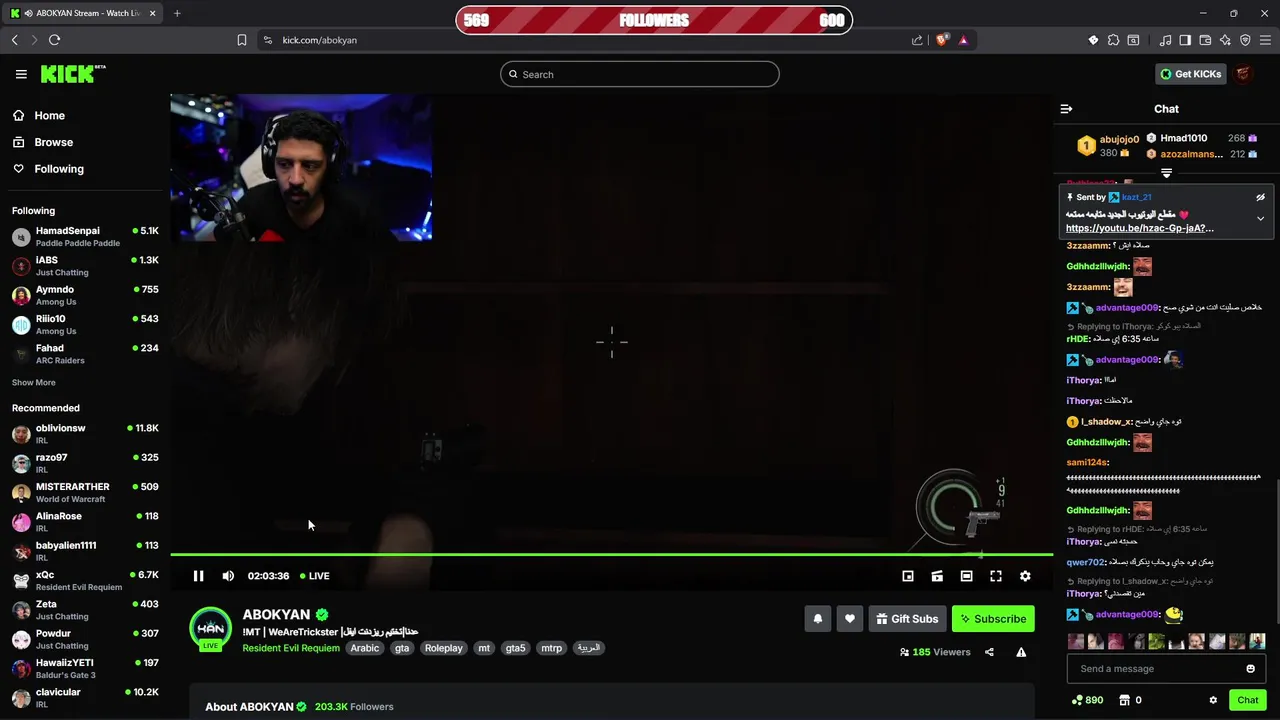Image resolution: width=1280 pixels, height=720 pixels.
Task: Select the gta5 stream tag
Action: (x=515, y=648)
